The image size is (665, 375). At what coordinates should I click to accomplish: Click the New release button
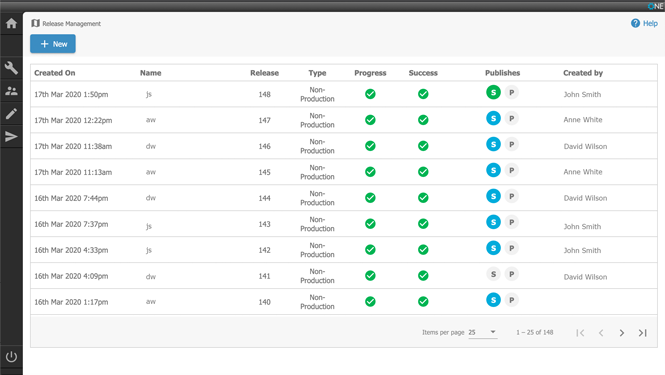[53, 44]
